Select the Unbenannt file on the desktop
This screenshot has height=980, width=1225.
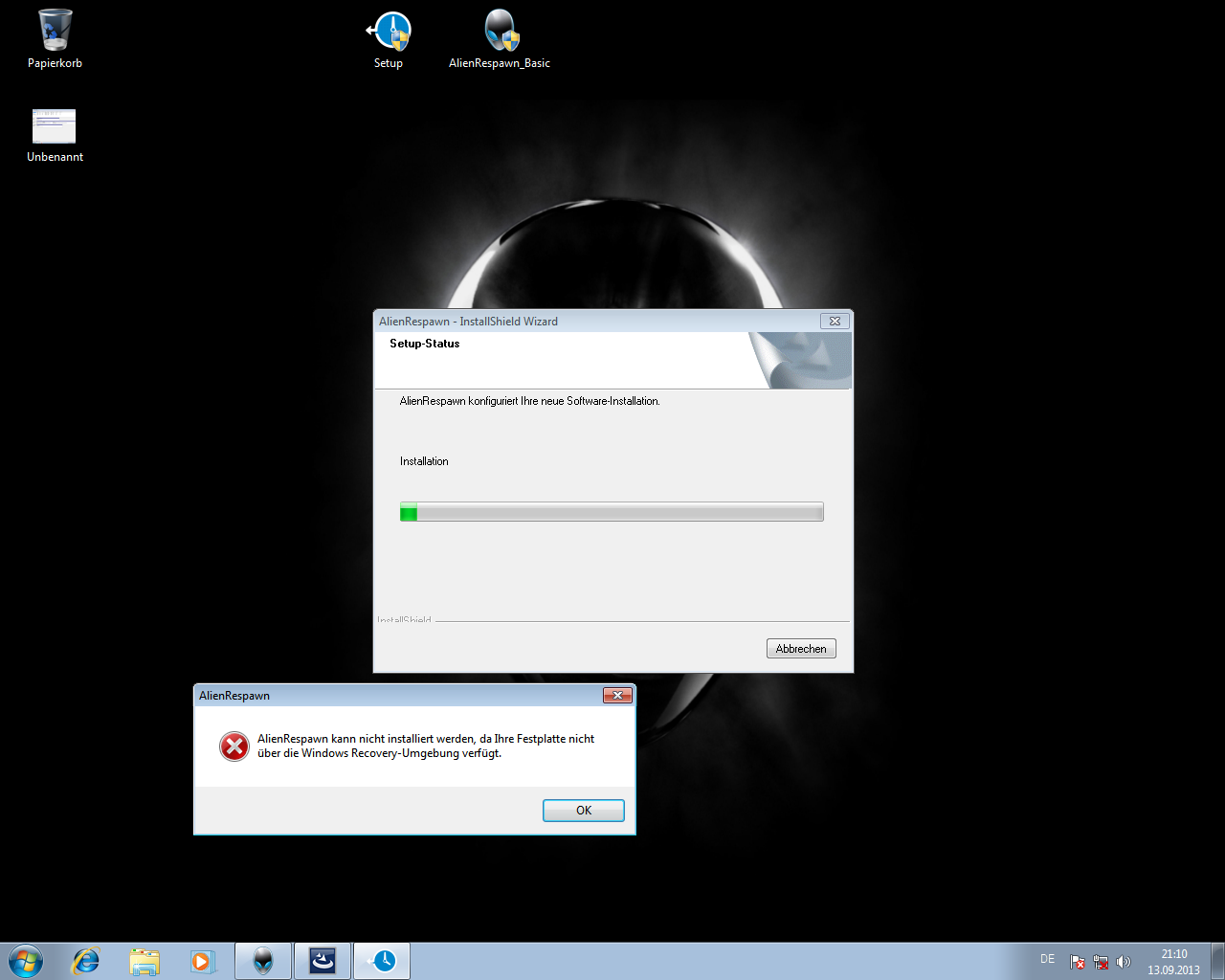point(55,135)
